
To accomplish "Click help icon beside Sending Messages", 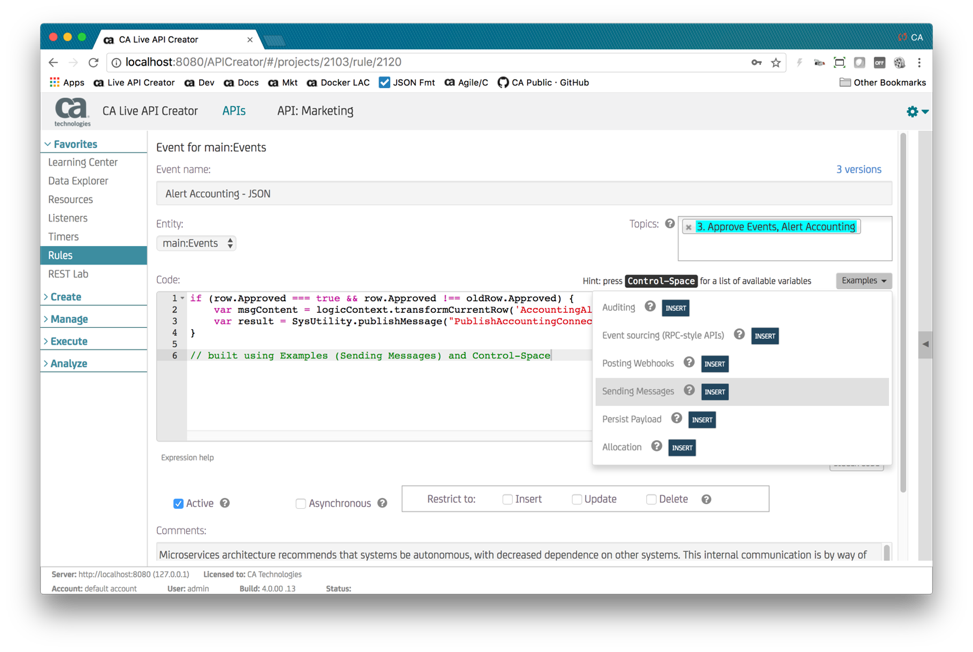I will (x=689, y=390).
